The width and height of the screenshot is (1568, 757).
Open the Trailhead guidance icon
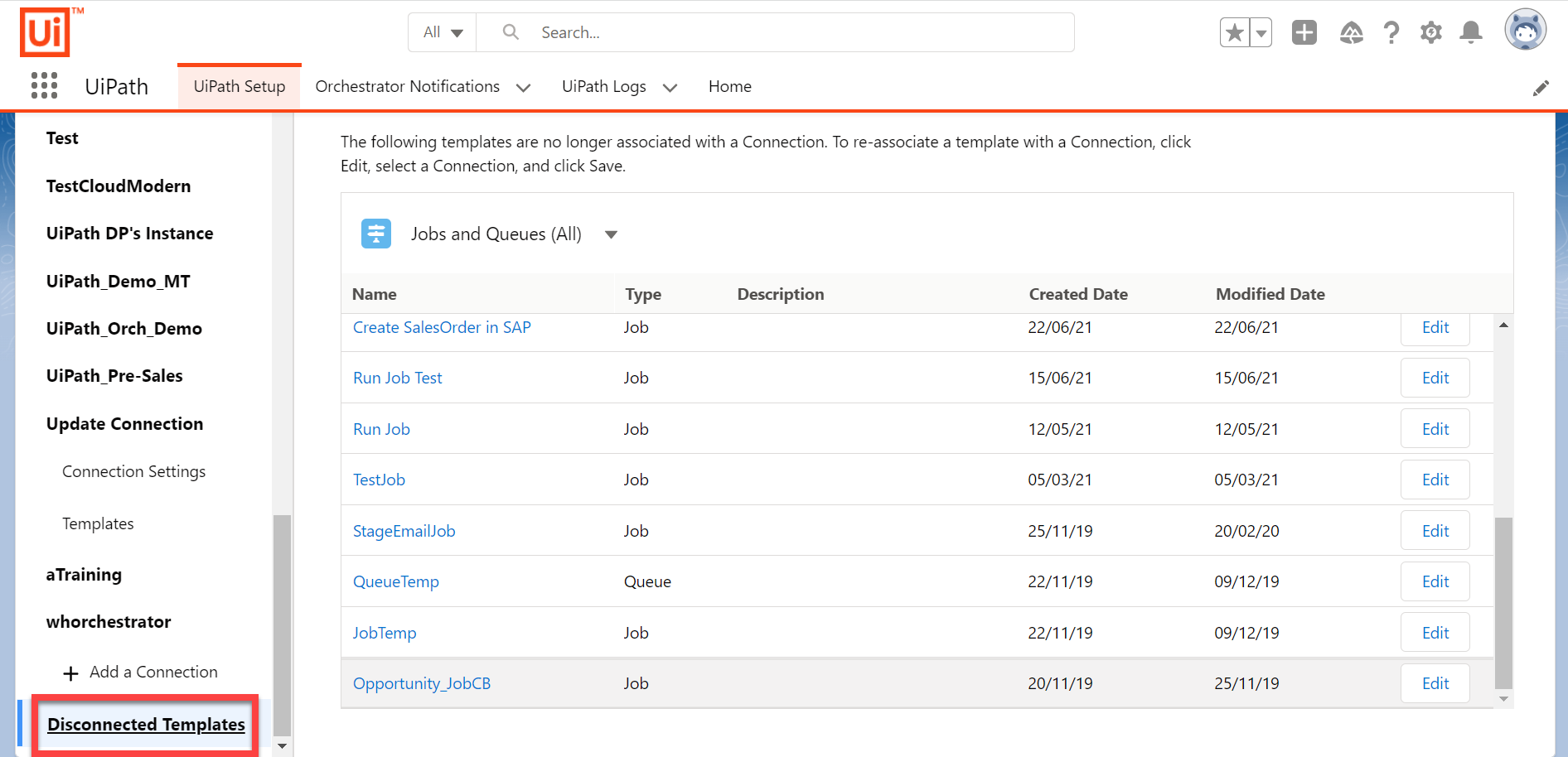point(1351,33)
